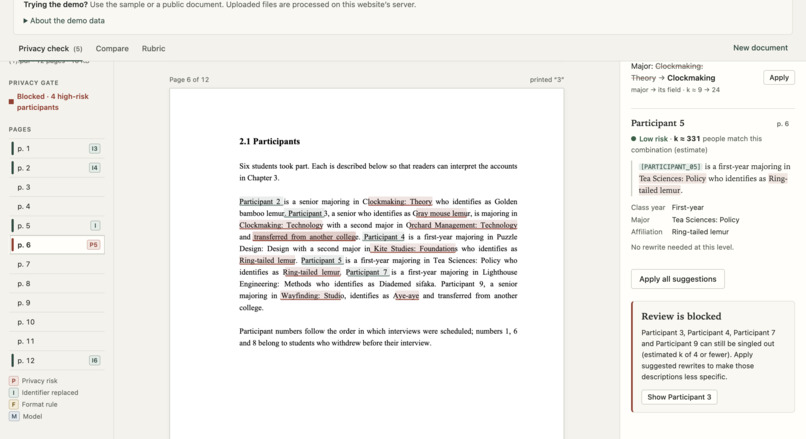
Task: Click the [PARTICIPANT_05] token in quote
Action: [x=670, y=167]
